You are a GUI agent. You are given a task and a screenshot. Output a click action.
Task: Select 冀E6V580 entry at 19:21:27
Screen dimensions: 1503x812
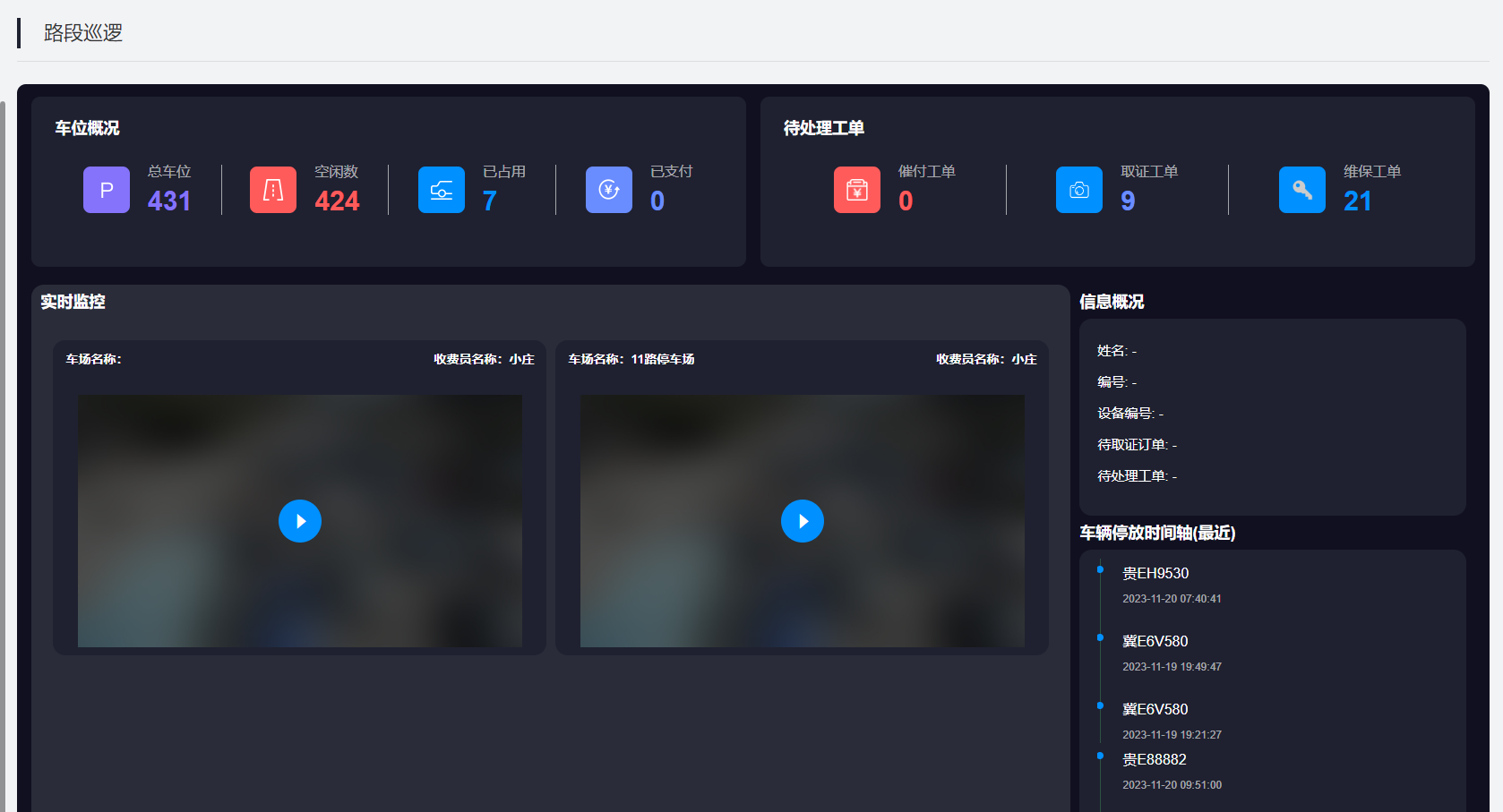(1155, 710)
